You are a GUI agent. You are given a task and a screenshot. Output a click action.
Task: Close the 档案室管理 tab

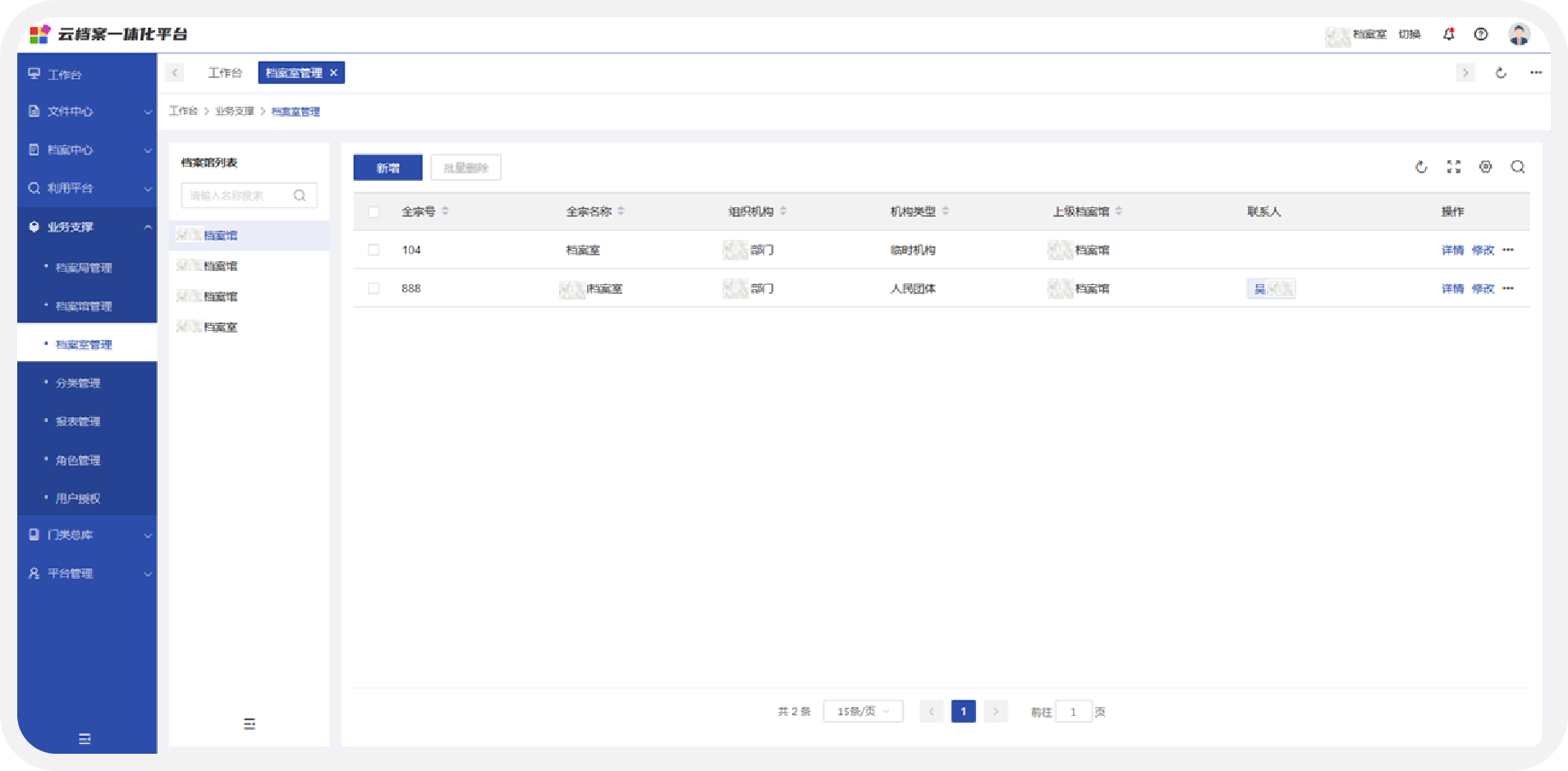point(334,73)
